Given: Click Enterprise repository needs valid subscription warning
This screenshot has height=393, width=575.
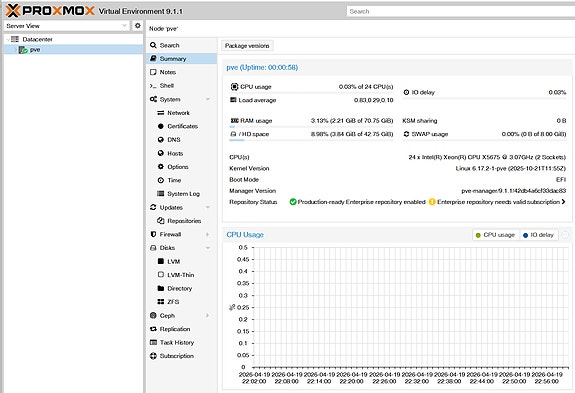Looking at the screenshot, I should pyautogui.click(x=494, y=202).
